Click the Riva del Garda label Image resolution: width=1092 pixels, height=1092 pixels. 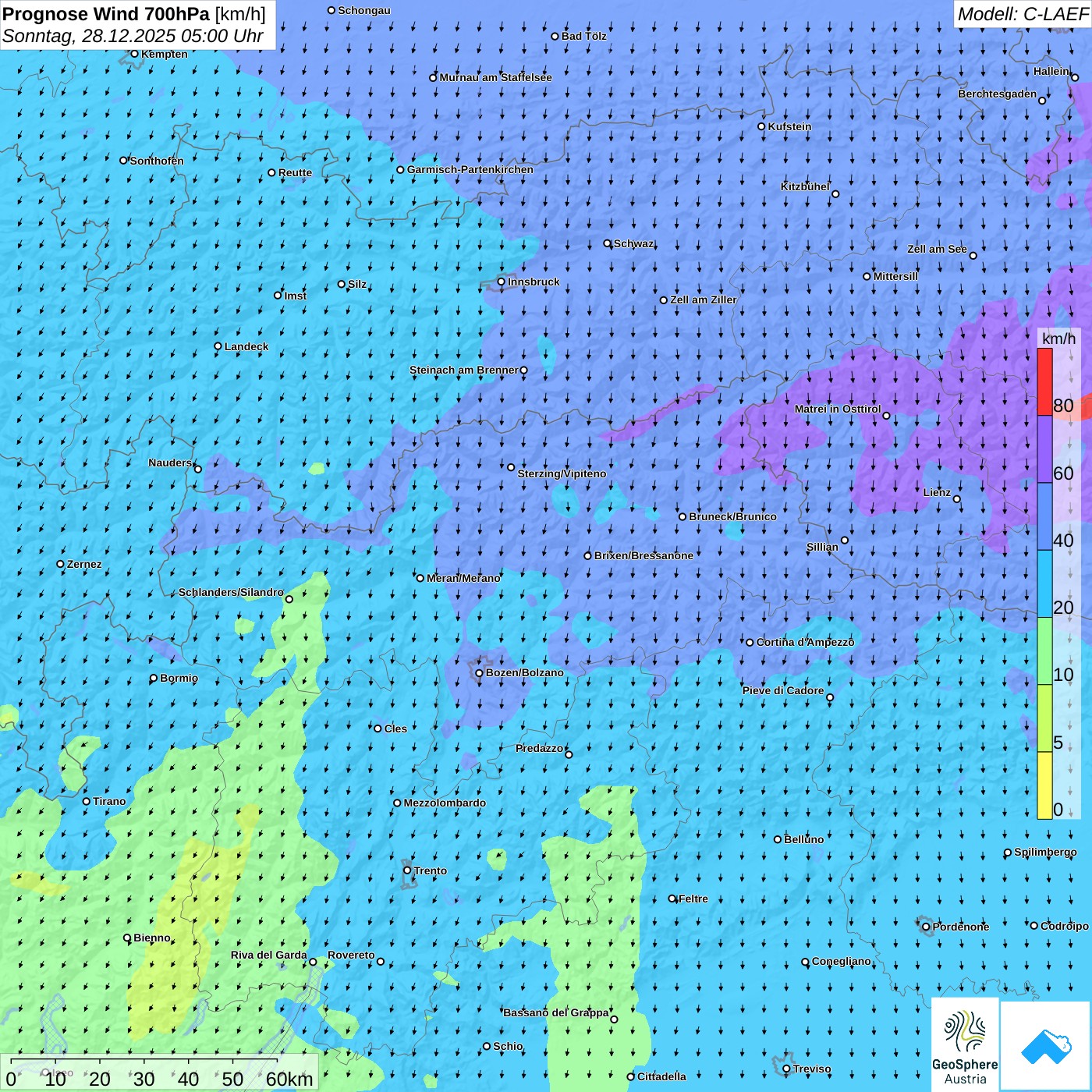pos(269,955)
